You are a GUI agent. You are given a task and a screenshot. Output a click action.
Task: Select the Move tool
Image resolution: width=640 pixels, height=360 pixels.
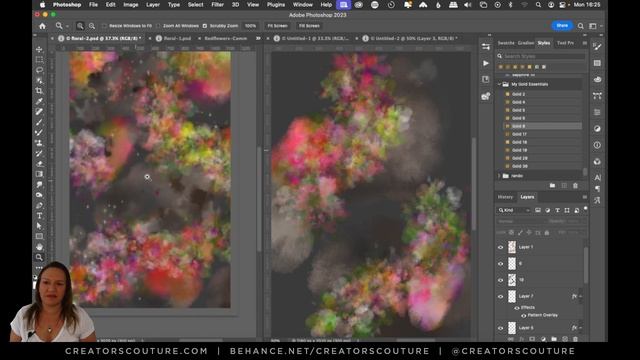39,49
